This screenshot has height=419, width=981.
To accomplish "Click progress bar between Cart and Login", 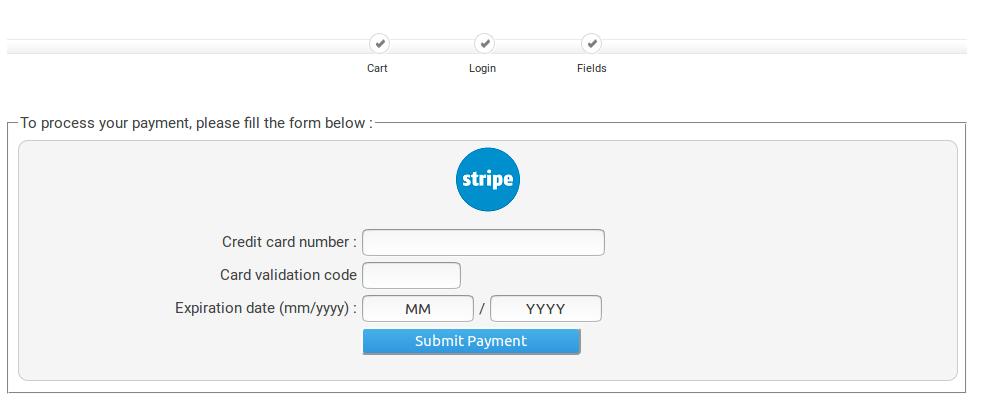I will pos(431,46).
